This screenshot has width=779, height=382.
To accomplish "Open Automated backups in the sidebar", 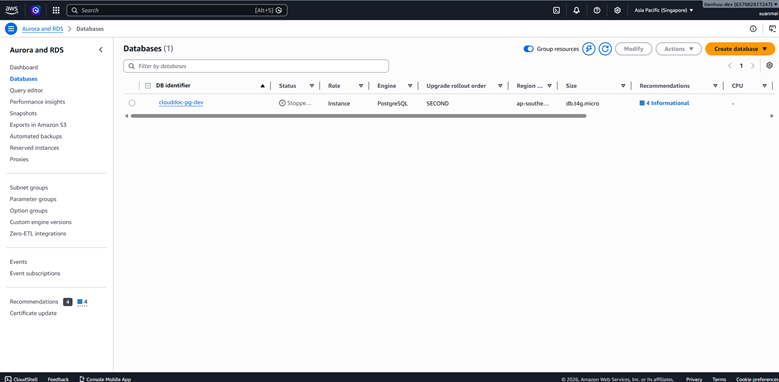I will click(36, 136).
